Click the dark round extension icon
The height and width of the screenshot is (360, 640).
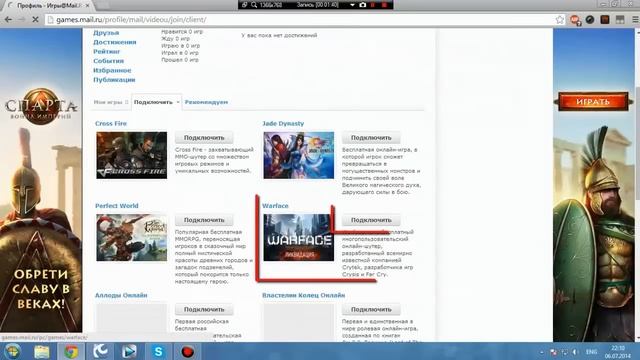tap(590, 20)
